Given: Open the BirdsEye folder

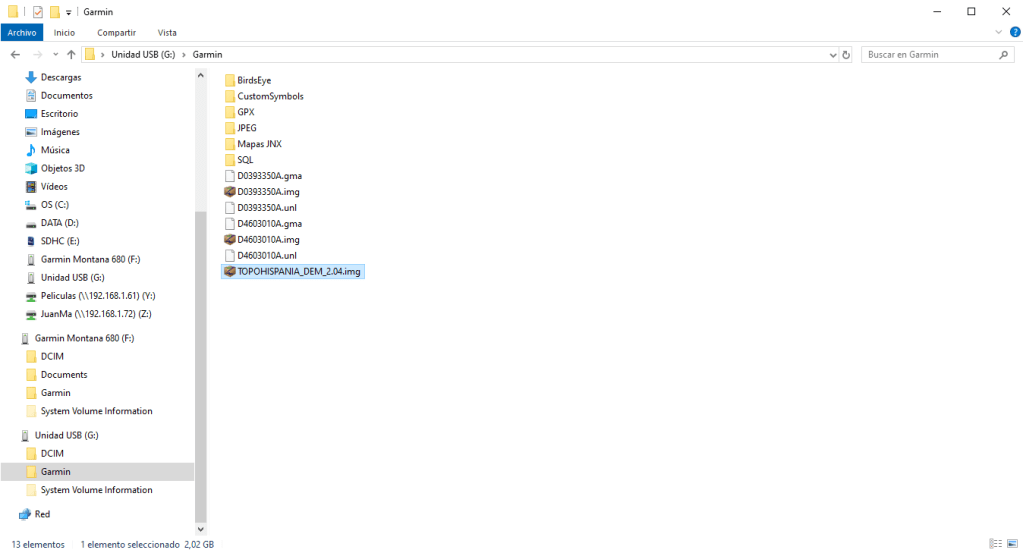Looking at the screenshot, I should [253, 80].
